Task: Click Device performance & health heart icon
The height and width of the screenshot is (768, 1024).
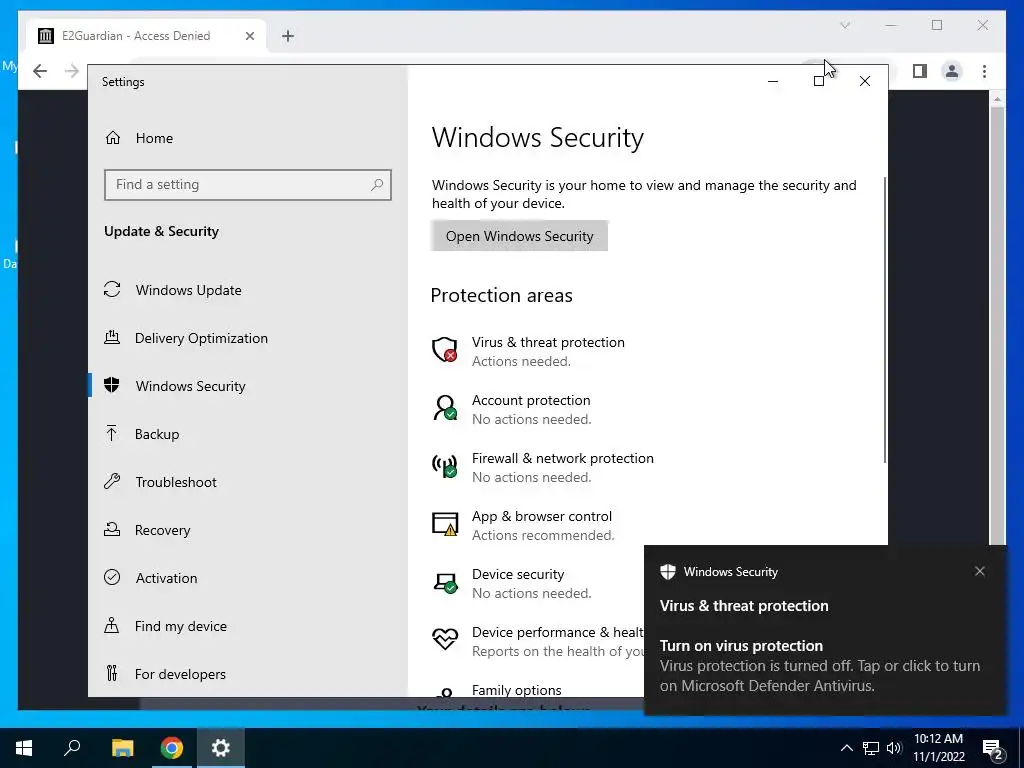Action: (445, 639)
